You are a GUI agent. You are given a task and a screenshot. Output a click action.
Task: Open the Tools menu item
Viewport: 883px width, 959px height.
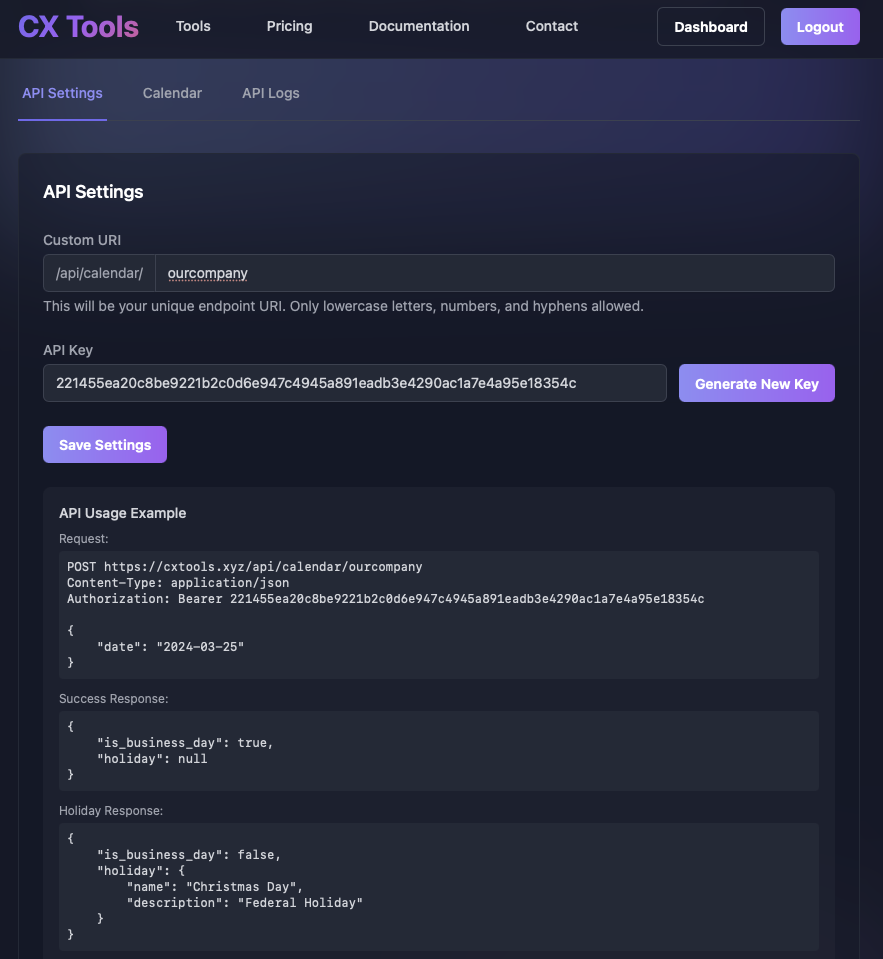(x=192, y=27)
